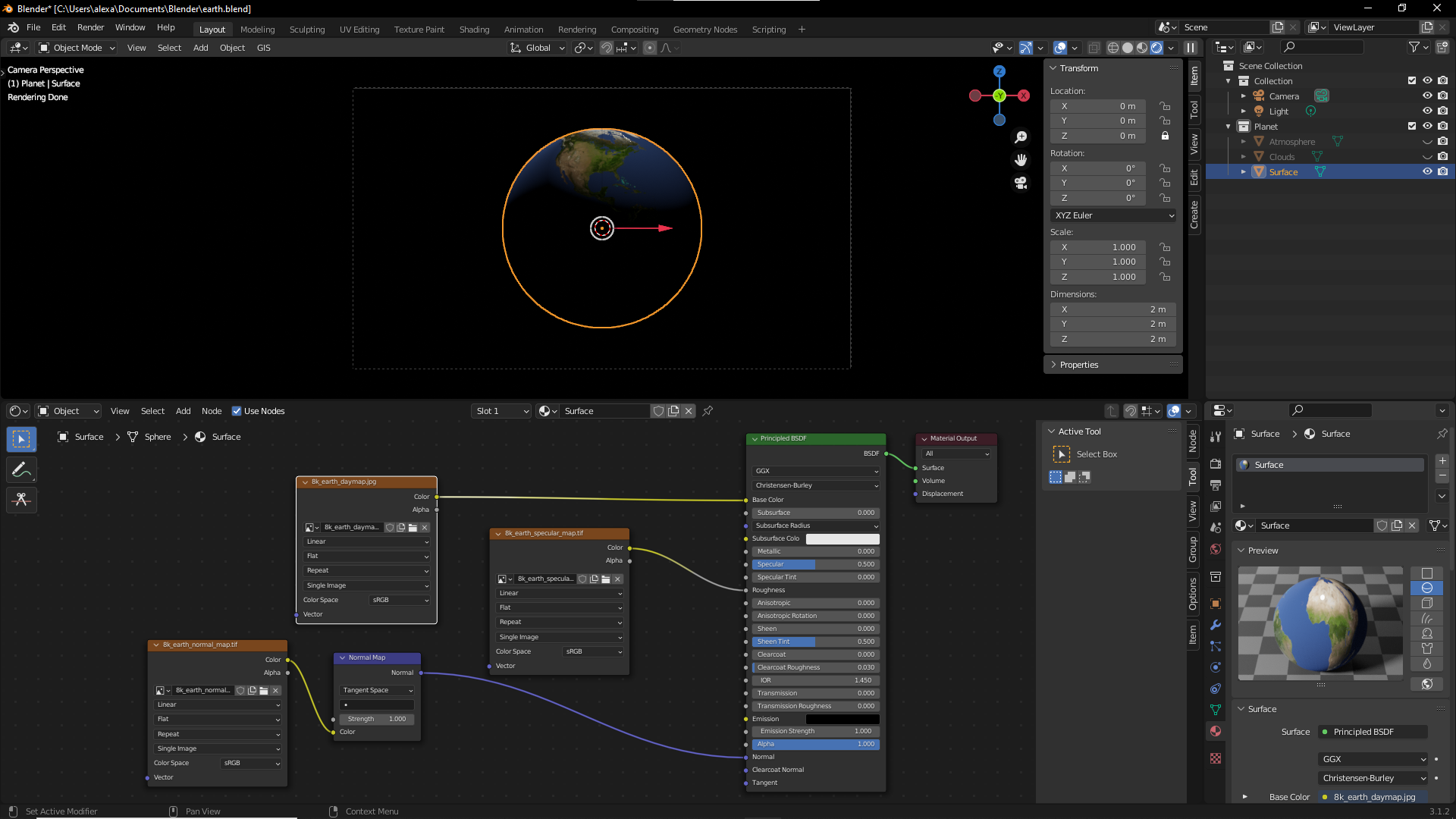This screenshot has height=819, width=1456.
Task: Open the Render menu
Action: click(x=90, y=27)
